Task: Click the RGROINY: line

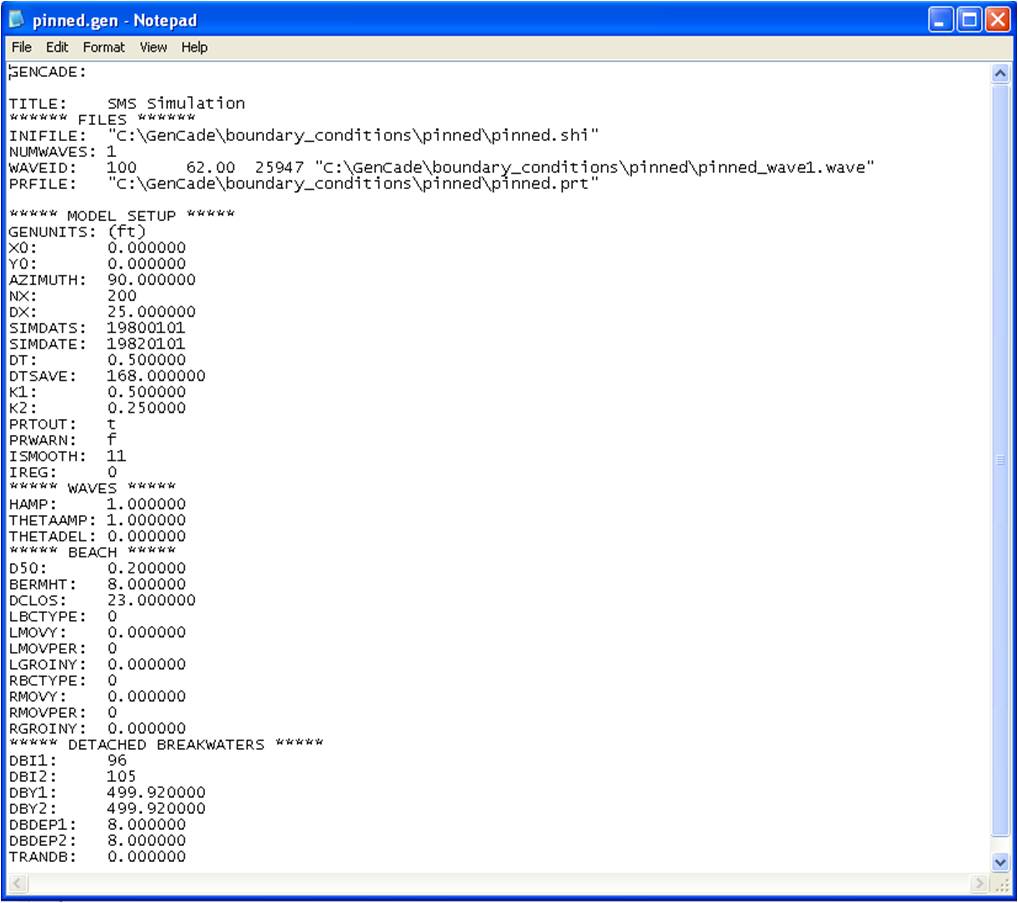Action: (97, 728)
